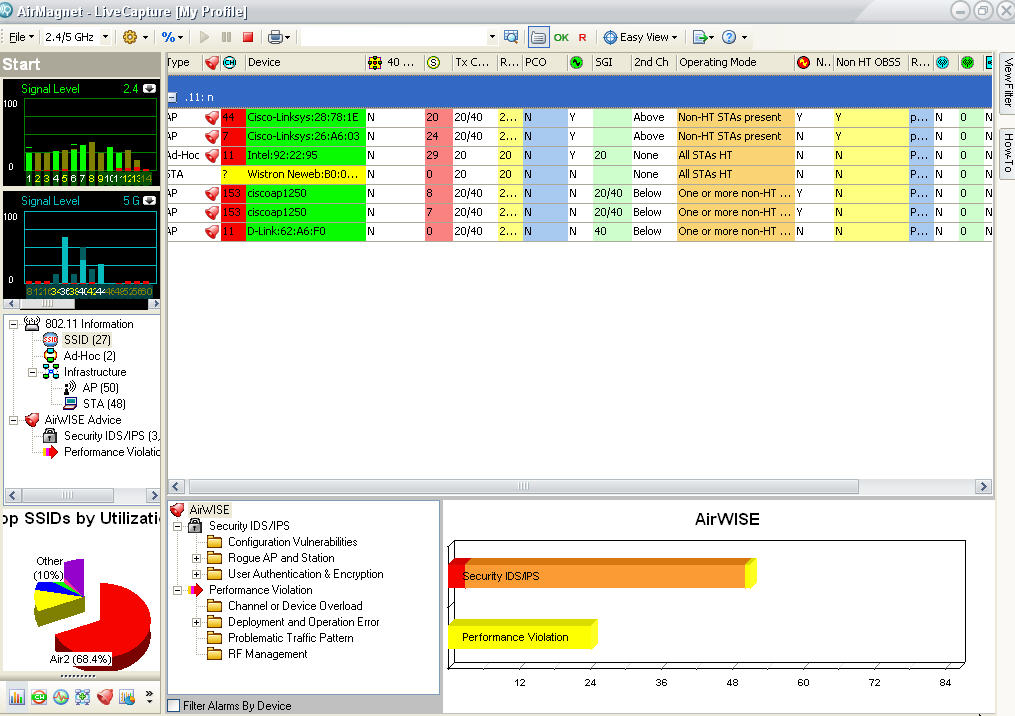Sort by the Operating Mode column header

point(735,62)
